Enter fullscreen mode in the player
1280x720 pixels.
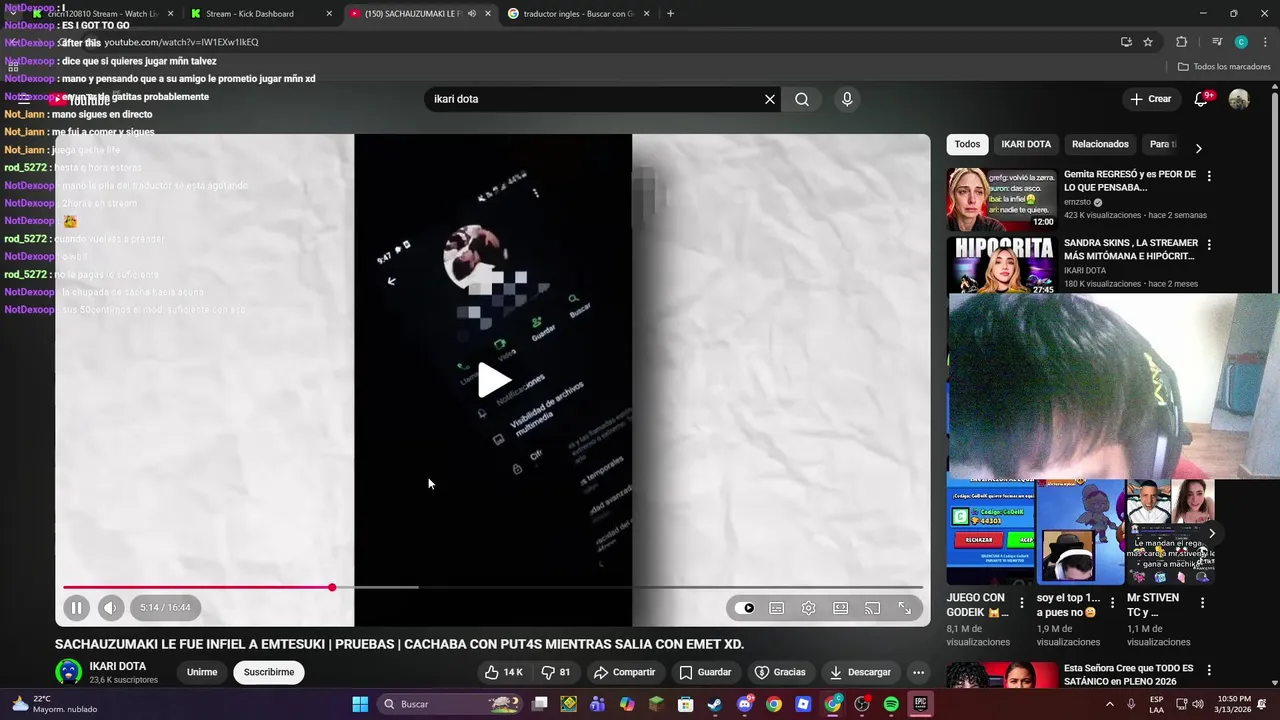(904, 608)
